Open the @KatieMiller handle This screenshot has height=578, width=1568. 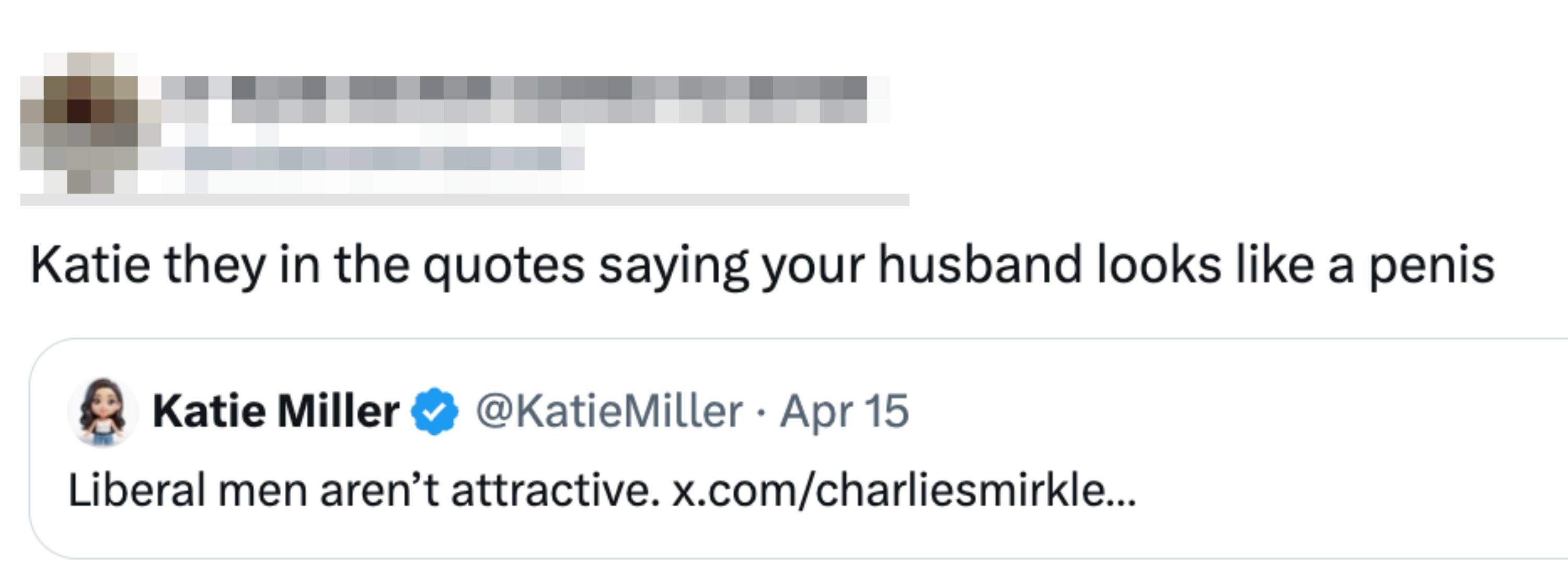(x=609, y=412)
